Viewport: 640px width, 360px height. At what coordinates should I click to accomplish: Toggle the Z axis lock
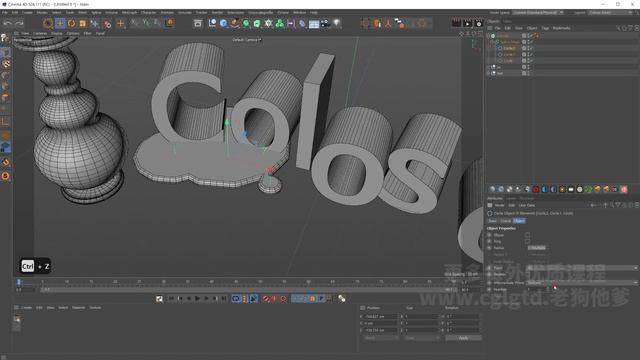(x=157, y=24)
